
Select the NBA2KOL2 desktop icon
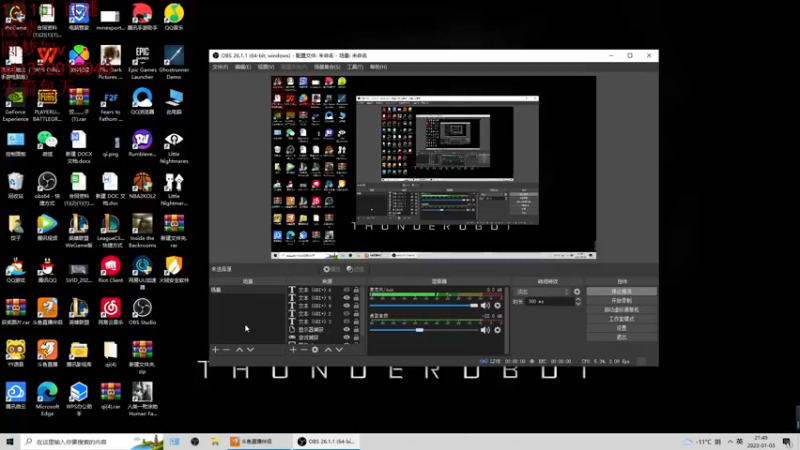coord(142,185)
